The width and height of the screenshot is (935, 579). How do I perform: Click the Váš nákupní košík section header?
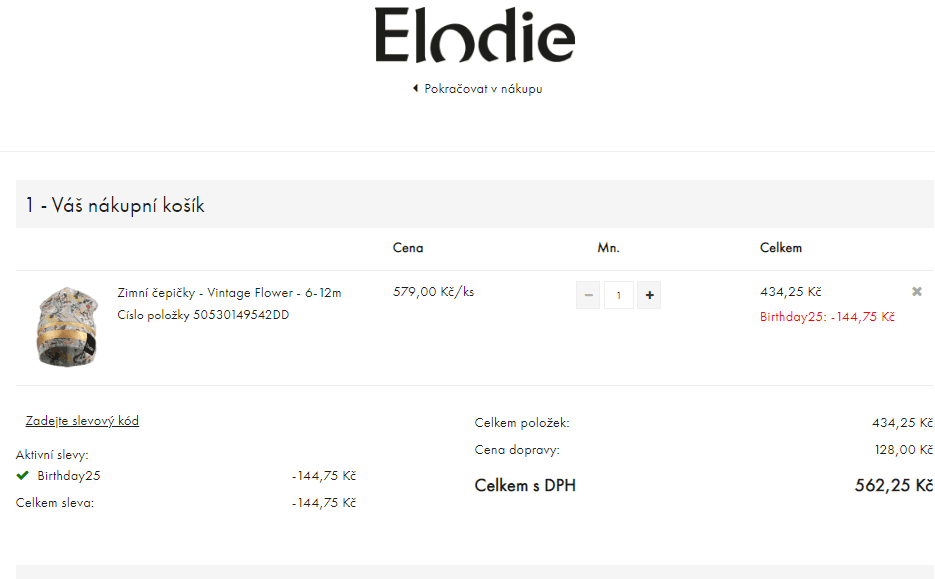(x=115, y=205)
